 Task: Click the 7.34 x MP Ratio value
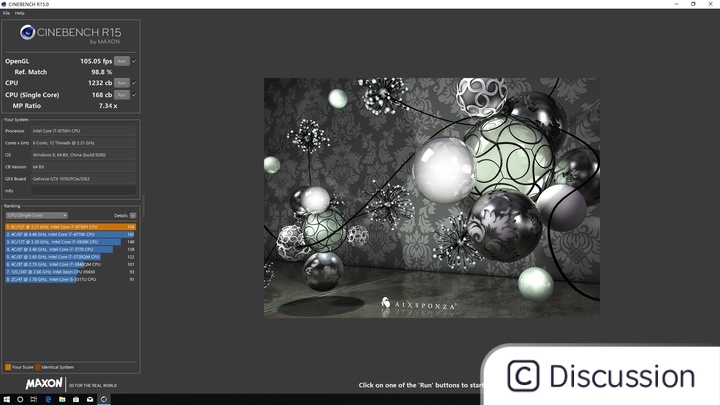[x=108, y=106]
